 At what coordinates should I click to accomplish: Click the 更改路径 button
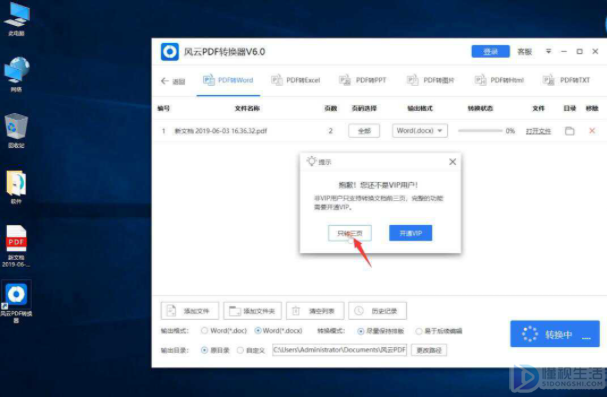click(429, 350)
